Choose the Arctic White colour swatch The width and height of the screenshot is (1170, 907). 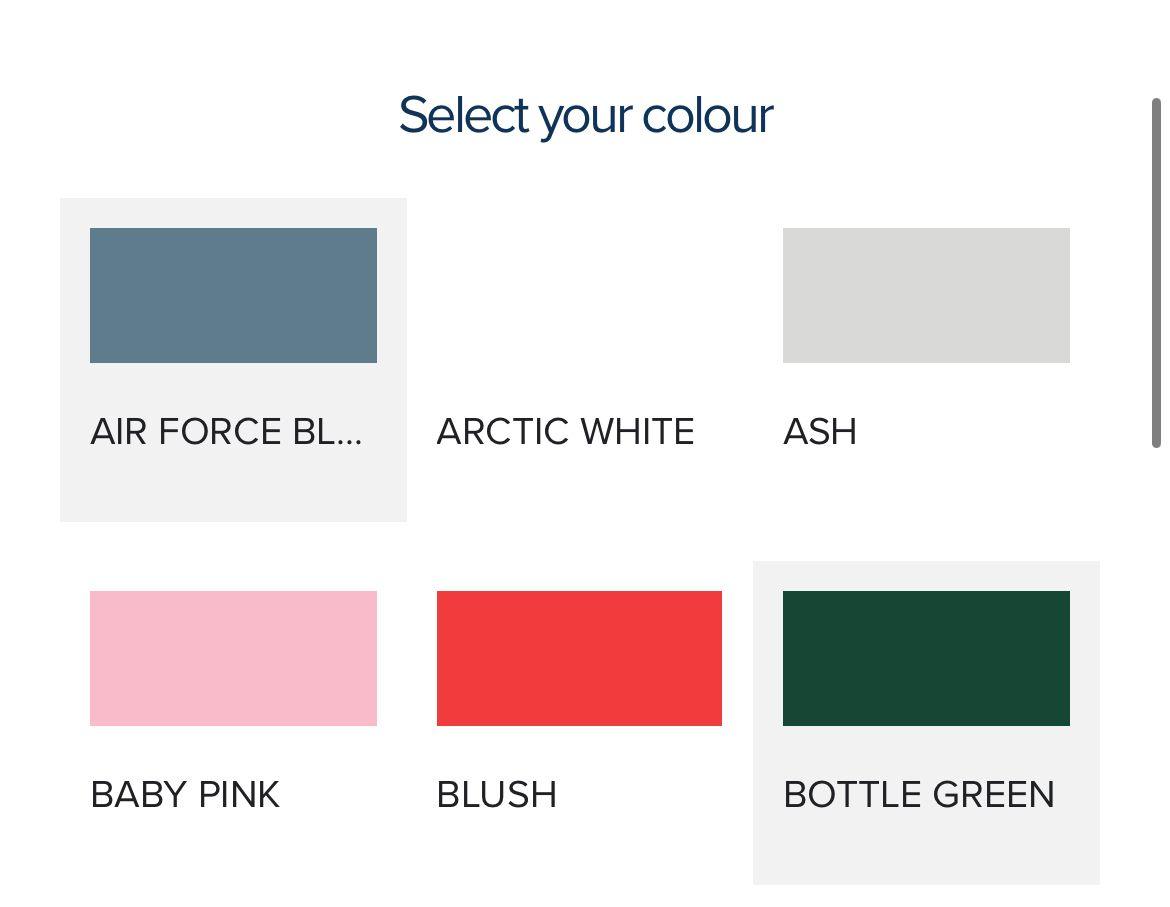[x=579, y=295]
